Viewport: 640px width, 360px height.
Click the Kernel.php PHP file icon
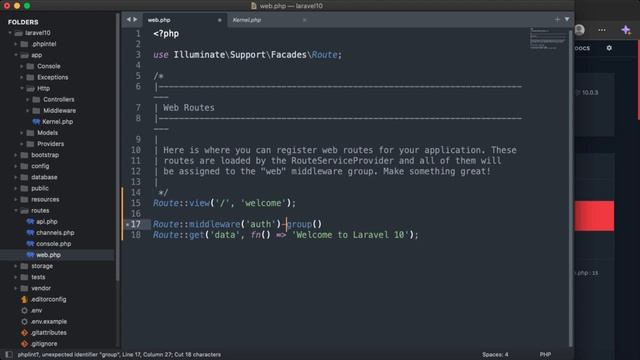[36, 122]
